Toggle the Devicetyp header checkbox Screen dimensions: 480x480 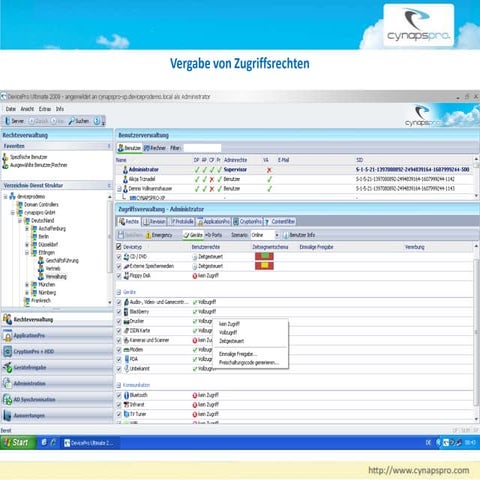pyautogui.click(x=119, y=247)
